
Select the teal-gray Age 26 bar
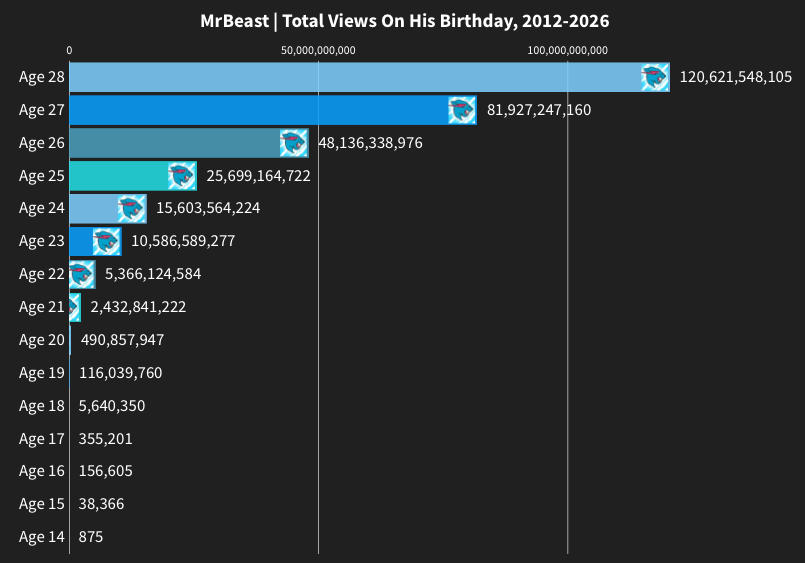[x=189, y=143]
